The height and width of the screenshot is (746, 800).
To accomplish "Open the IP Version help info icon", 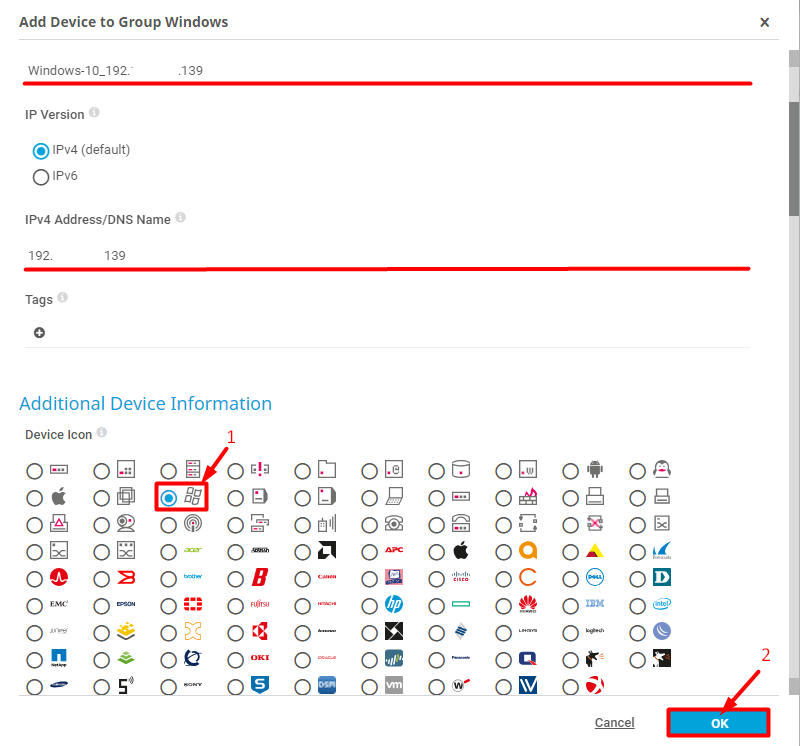I will tap(94, 112).
